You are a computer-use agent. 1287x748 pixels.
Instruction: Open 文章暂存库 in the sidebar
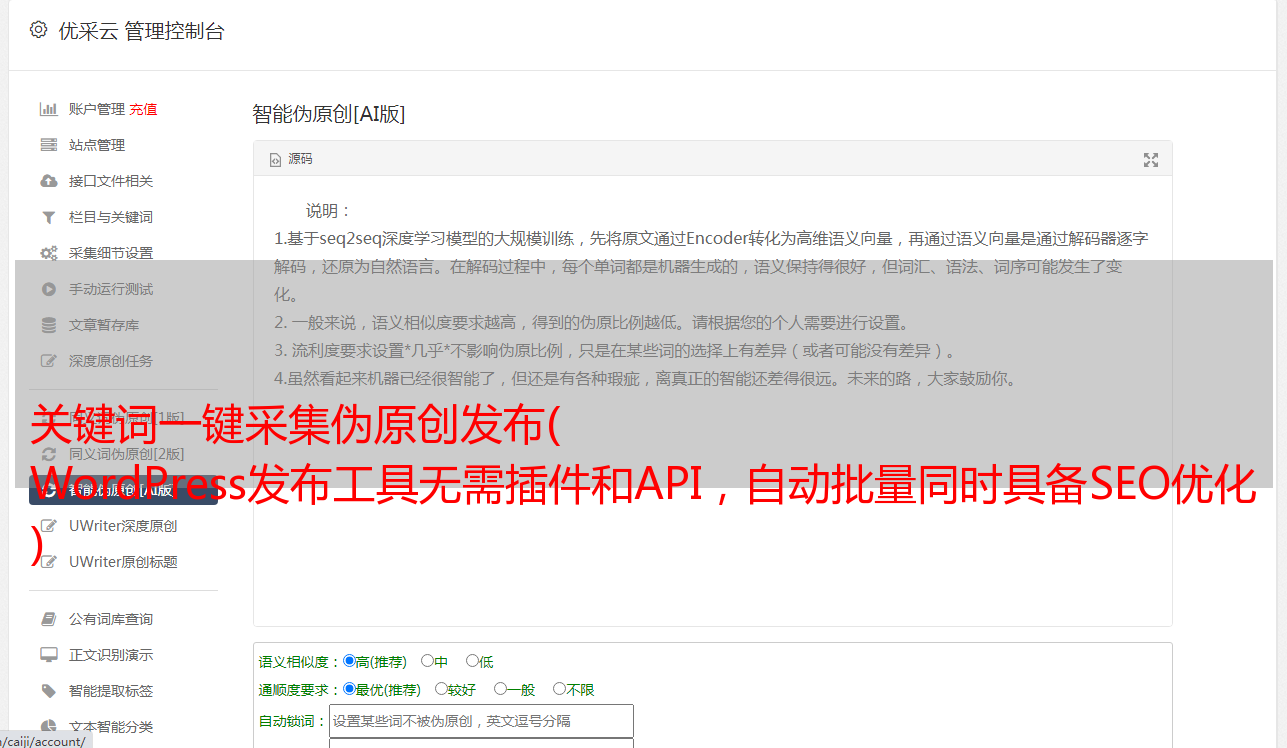[x=104, y=325]
